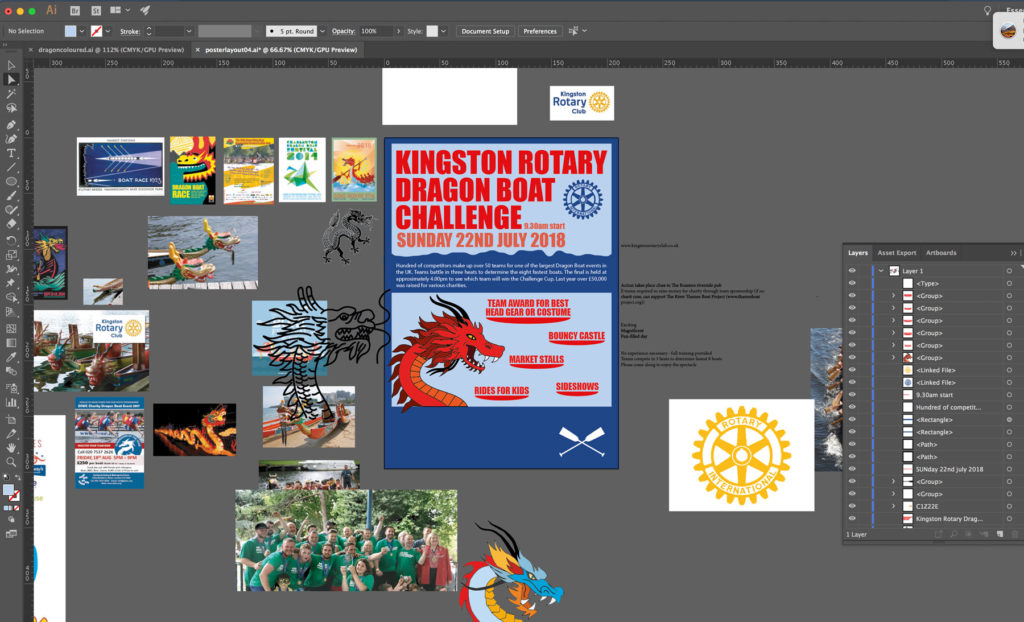Click the Preferences button

[540, 31]
